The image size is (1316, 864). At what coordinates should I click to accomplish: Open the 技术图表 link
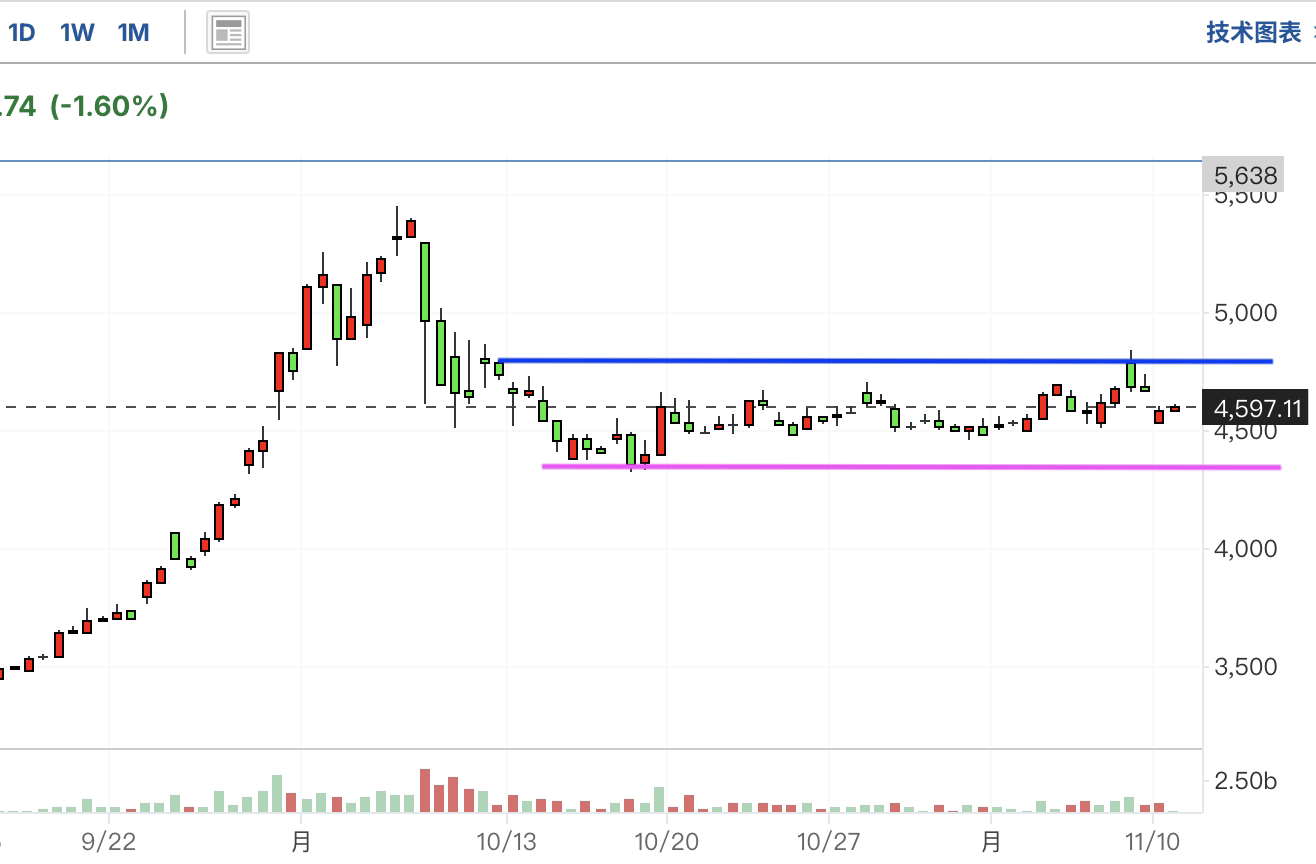coord(1253,32)
